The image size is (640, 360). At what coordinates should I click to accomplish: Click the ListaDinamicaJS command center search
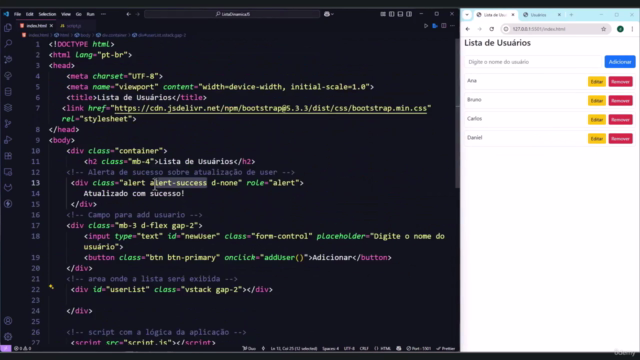coord(232,14)
